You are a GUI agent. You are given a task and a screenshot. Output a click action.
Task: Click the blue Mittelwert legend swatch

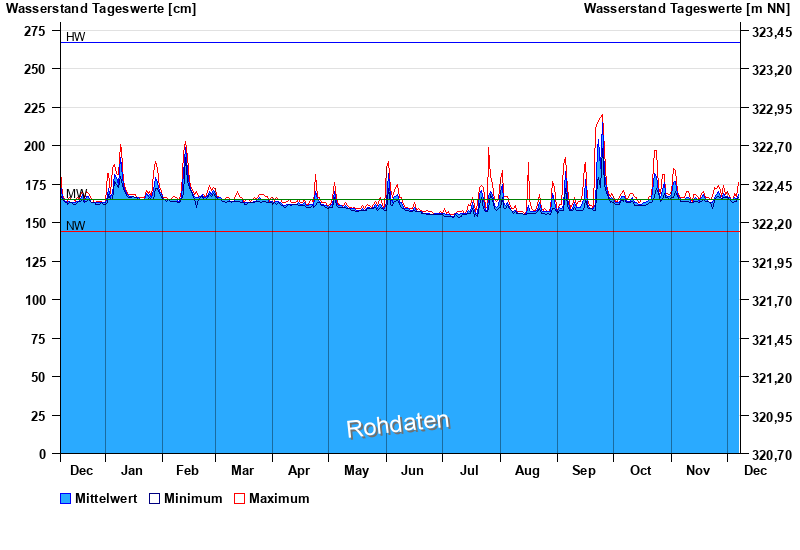tap(66, 498)
